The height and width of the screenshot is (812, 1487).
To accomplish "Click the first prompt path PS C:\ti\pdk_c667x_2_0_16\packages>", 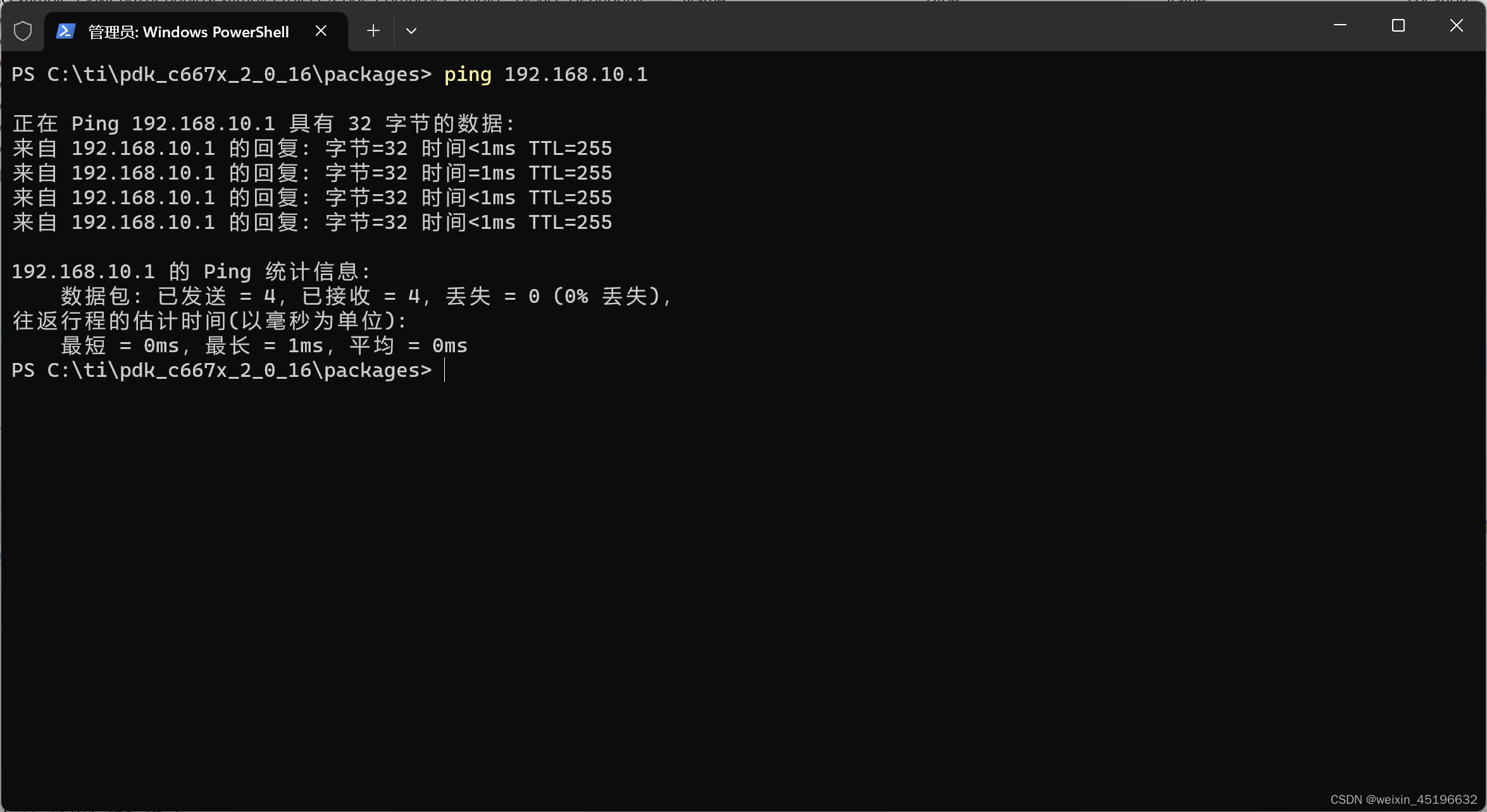I will [222, 75].
